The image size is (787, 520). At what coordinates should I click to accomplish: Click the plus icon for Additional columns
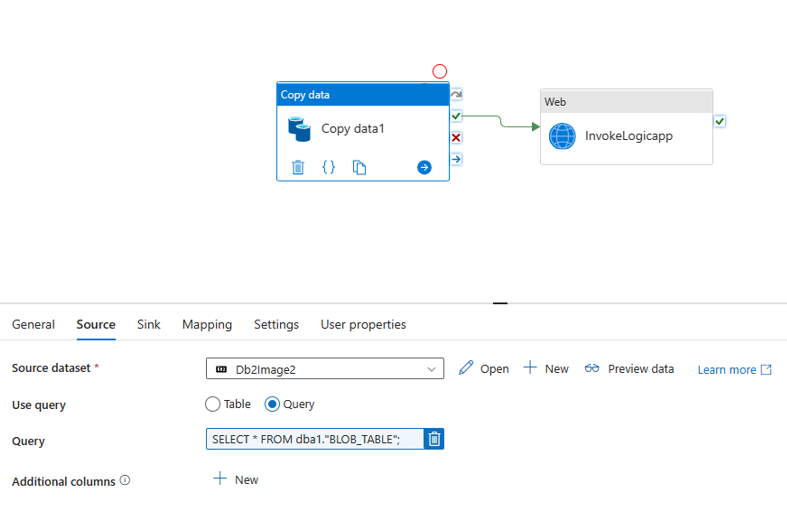point(220,478)
